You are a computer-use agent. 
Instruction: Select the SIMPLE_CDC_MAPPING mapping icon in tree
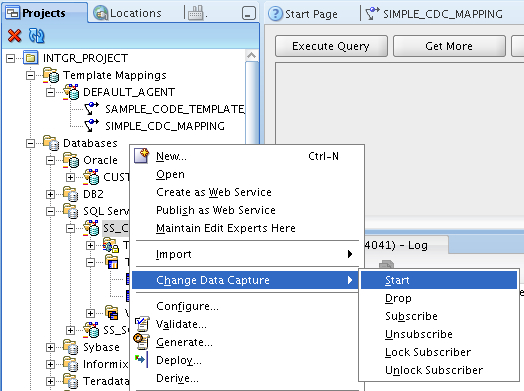coord(91,126)
